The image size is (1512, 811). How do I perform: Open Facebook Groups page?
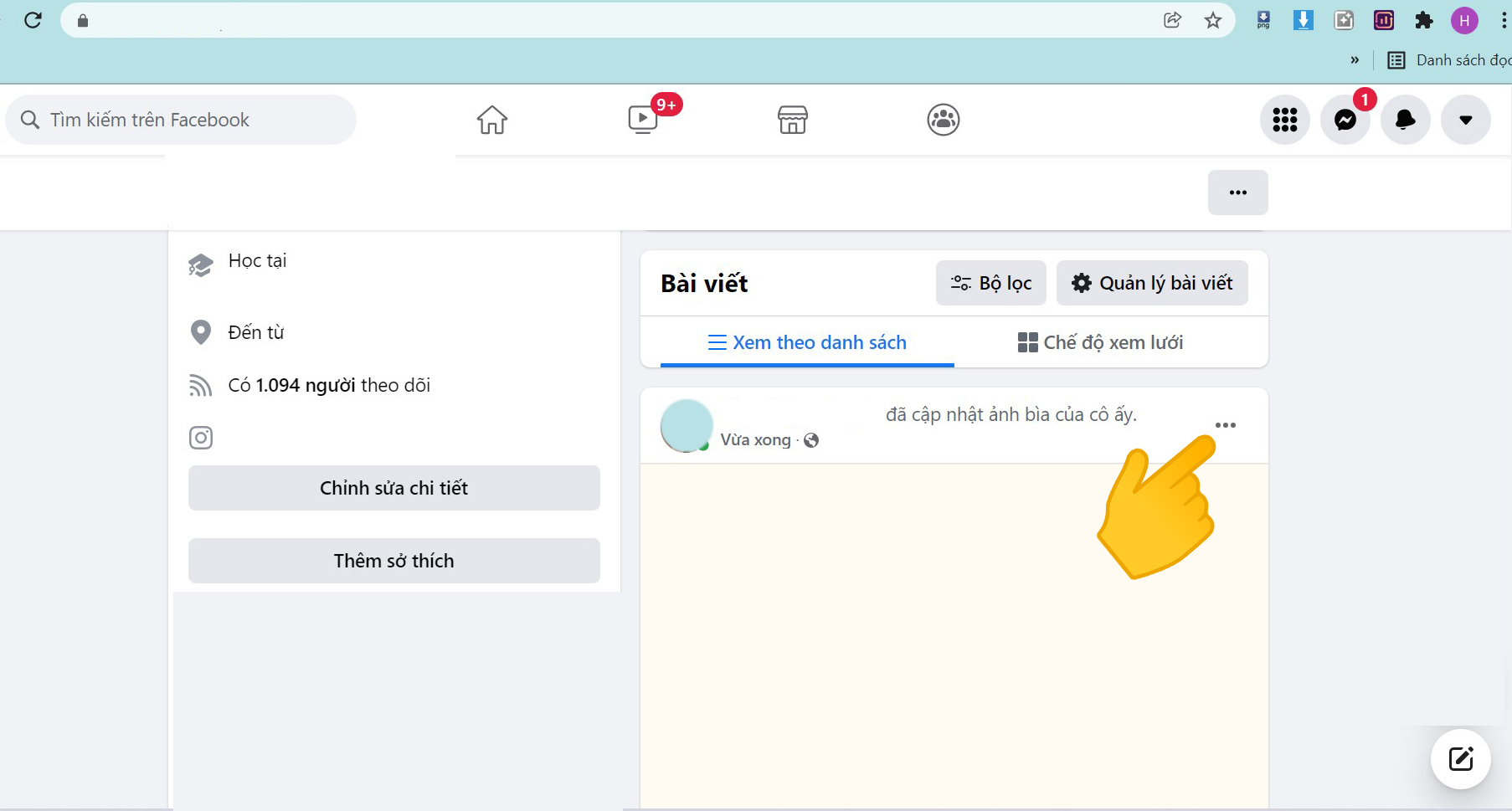[943, 120]
